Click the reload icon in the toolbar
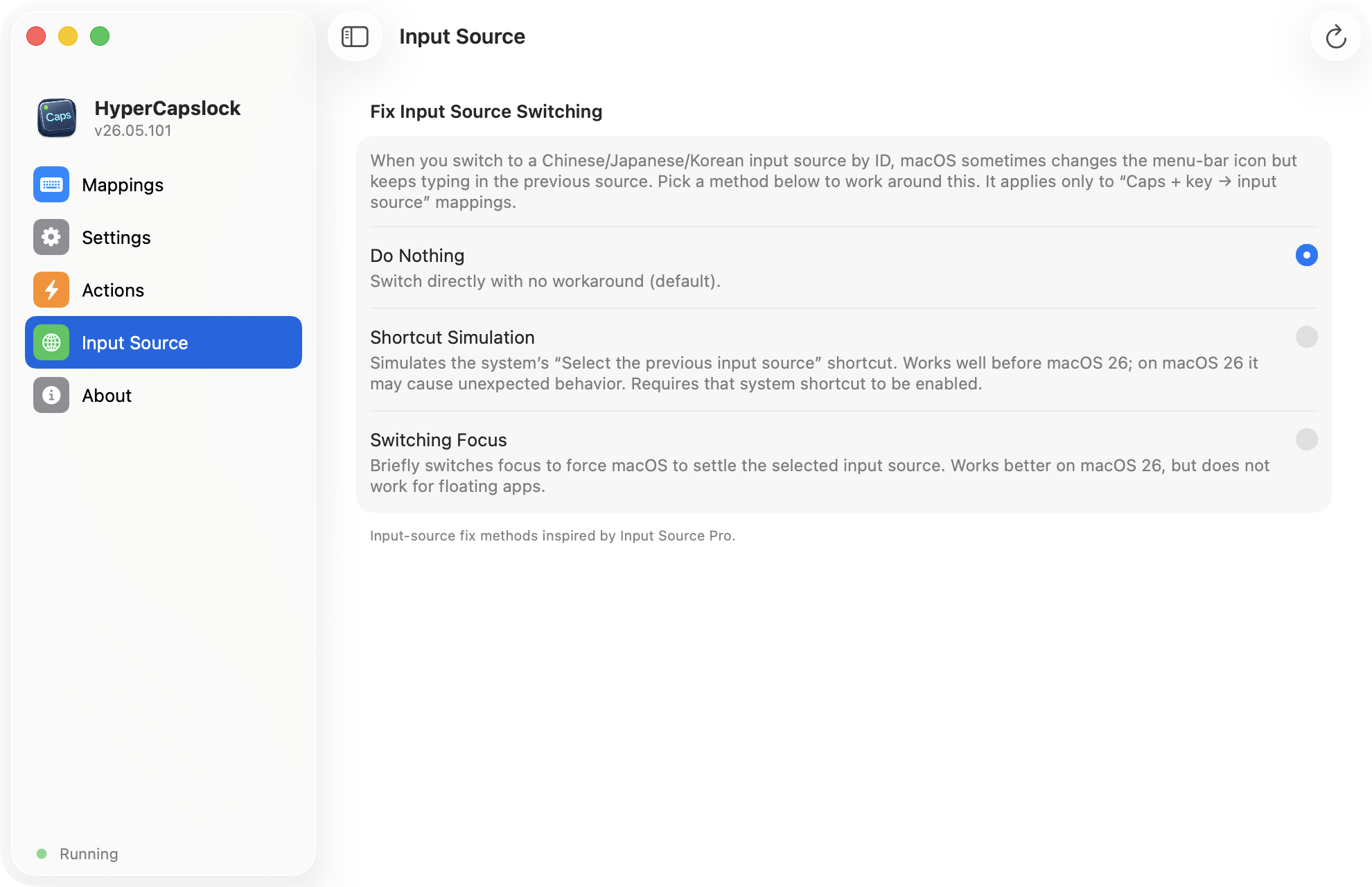This screenshot has height=887, width=1372. (1335, 37)
